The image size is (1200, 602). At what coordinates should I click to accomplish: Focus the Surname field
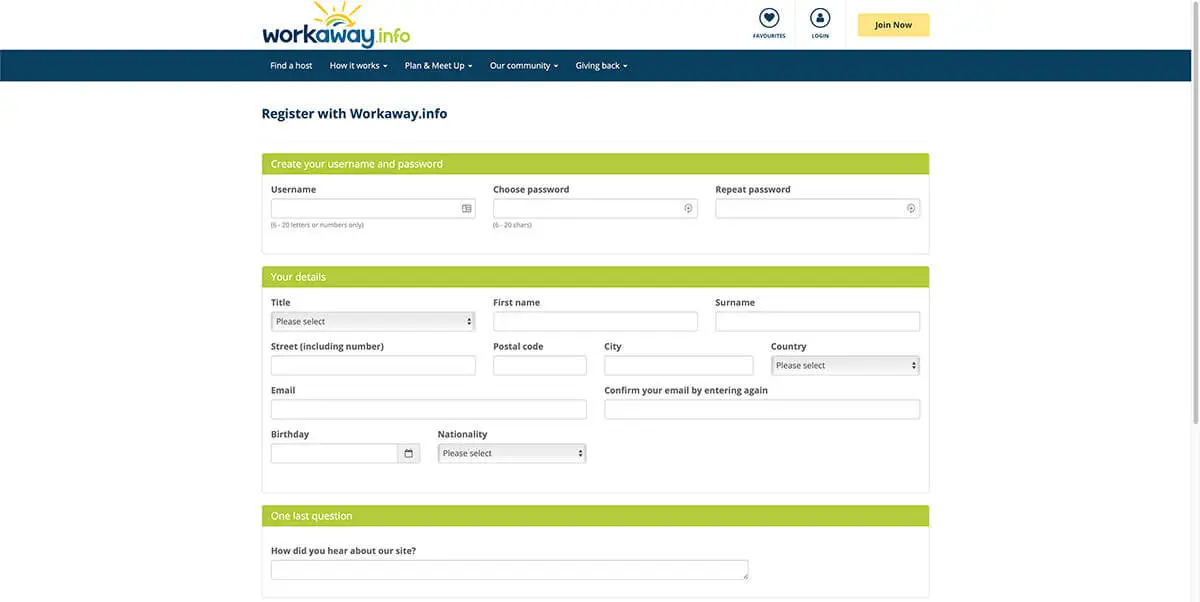818,322
